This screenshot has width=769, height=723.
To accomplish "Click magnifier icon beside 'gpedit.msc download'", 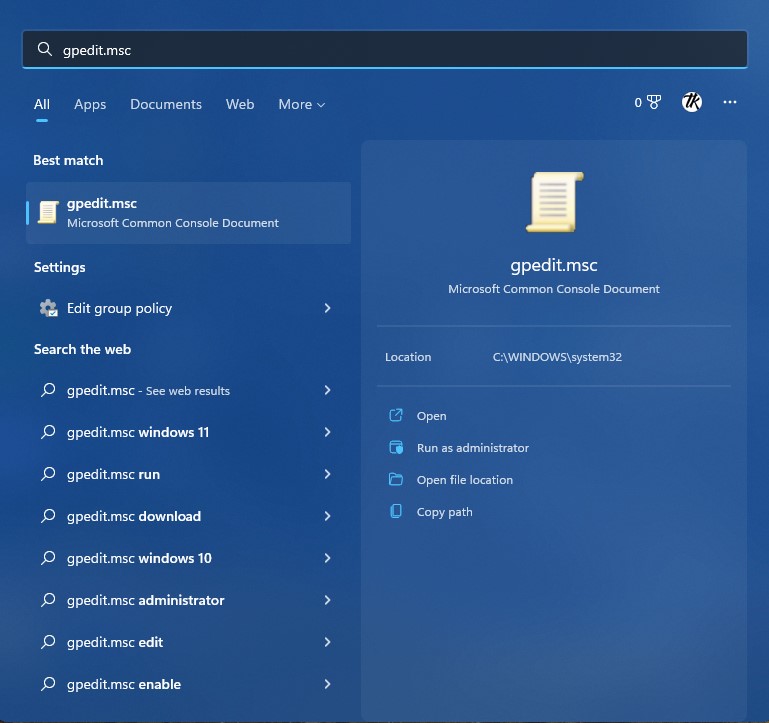I will tap(48, 516).
